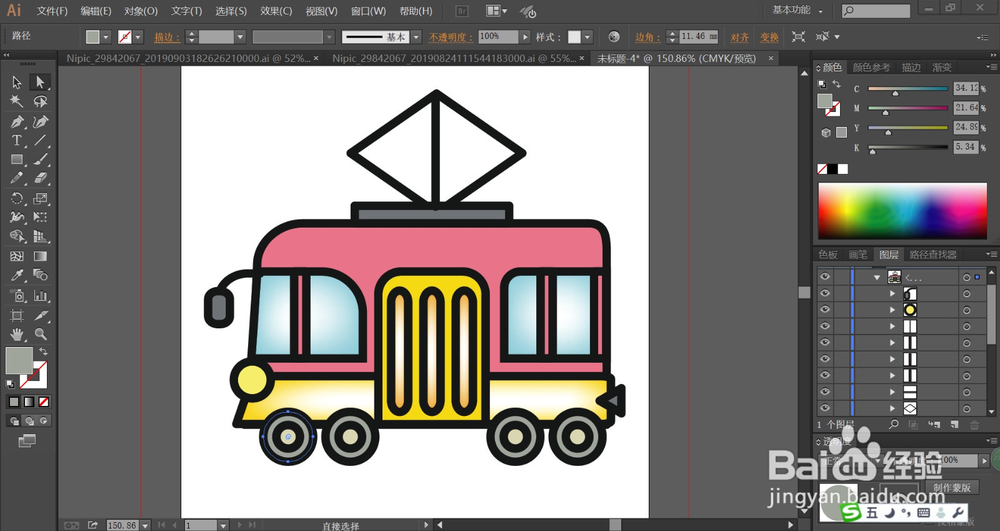Select the Scale tool
Image resolution: width=1000 pixels, height=531 pixels.
40,198
